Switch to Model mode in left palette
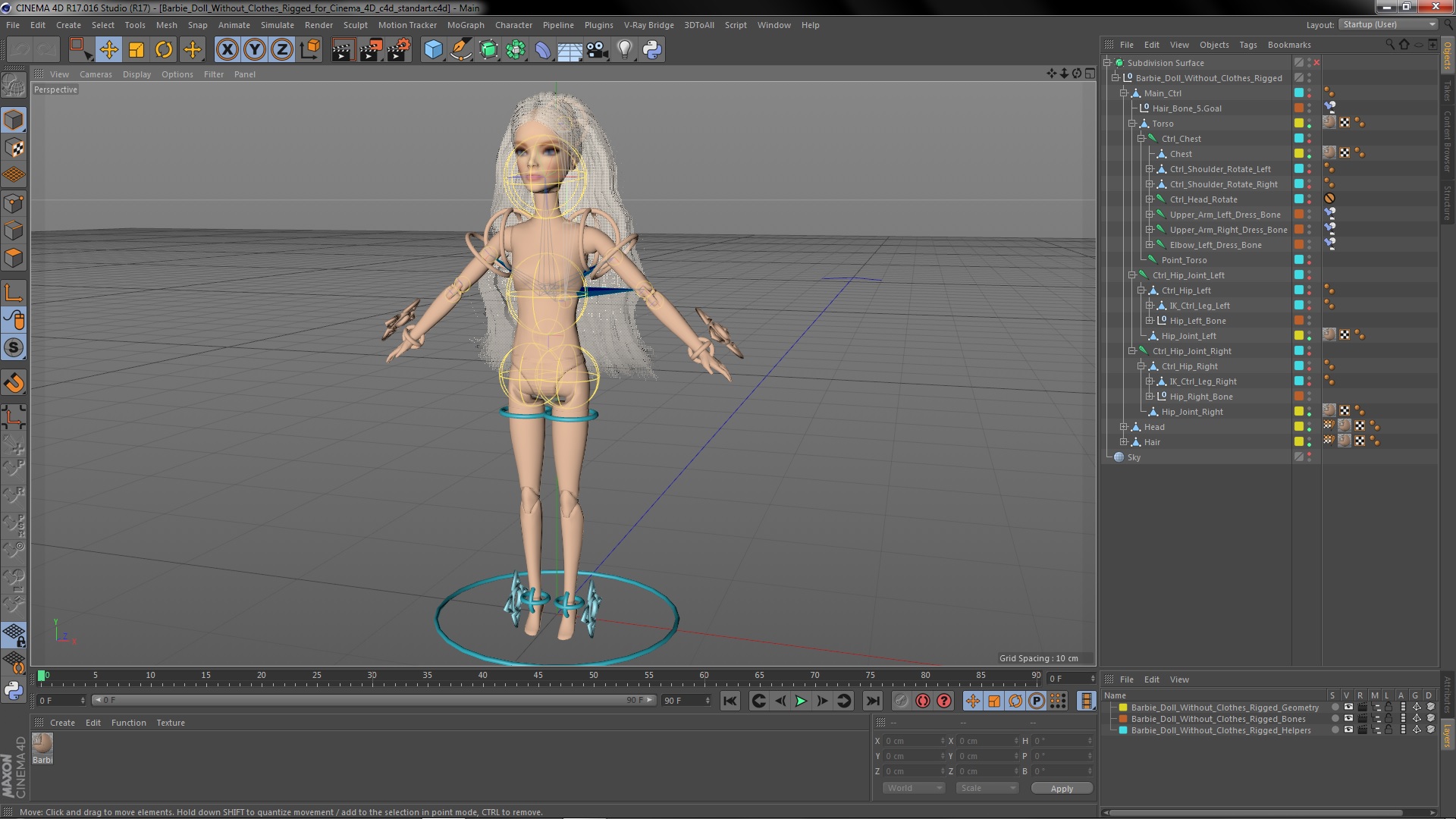 tap(14, 120)
